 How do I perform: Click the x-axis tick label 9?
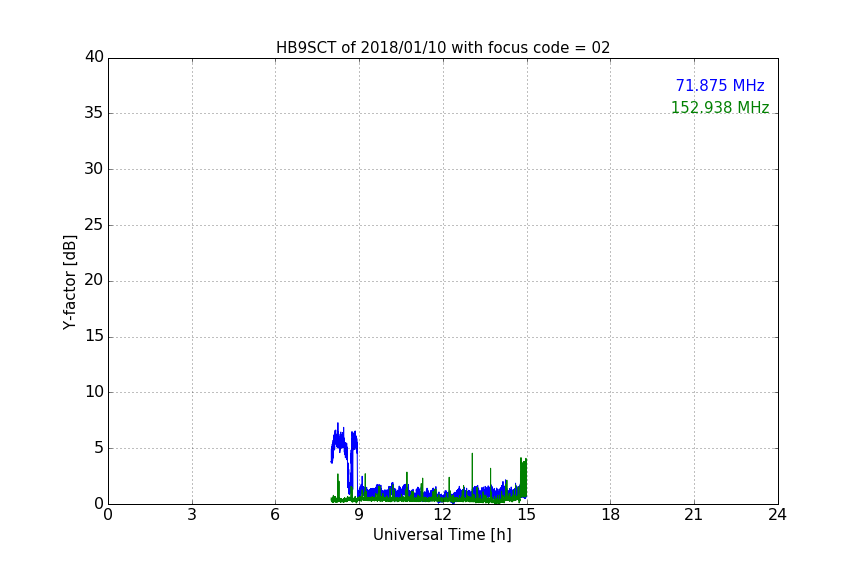pos(359,515)
